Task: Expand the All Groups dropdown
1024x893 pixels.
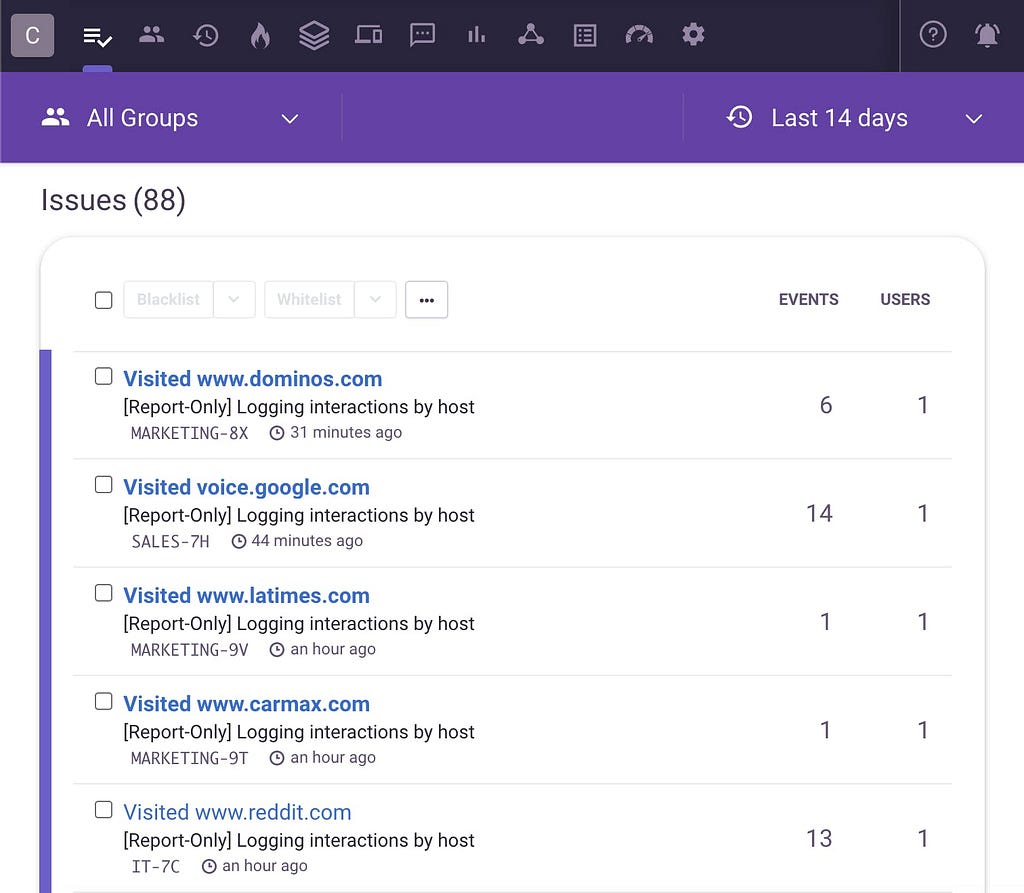Action: point(290,119)
